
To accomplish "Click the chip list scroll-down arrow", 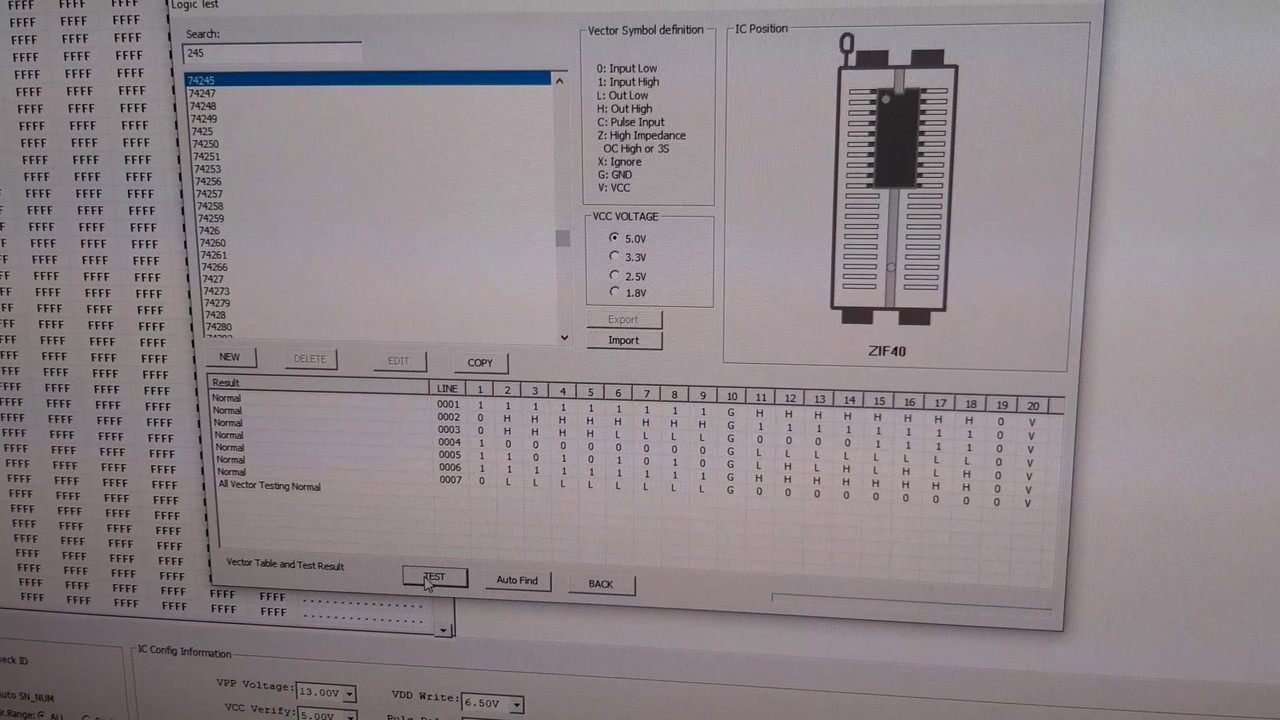I will [x=564, y=338].
